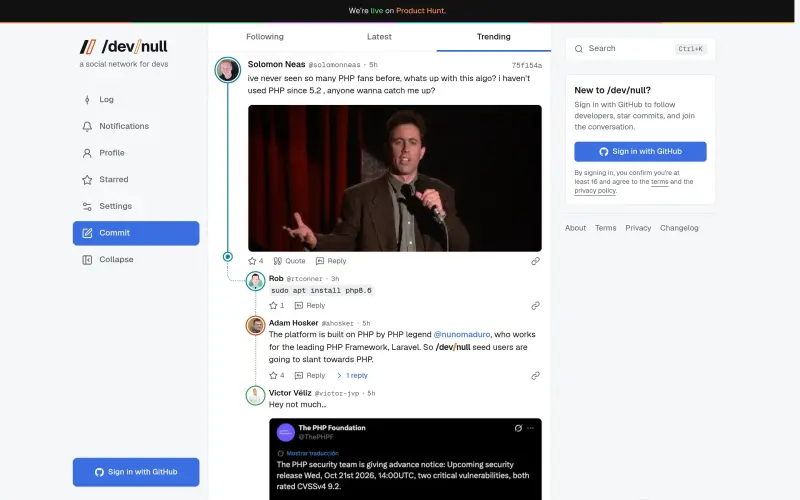
Task: Open Product Hunt link in top banner
Action: point(420,11)
